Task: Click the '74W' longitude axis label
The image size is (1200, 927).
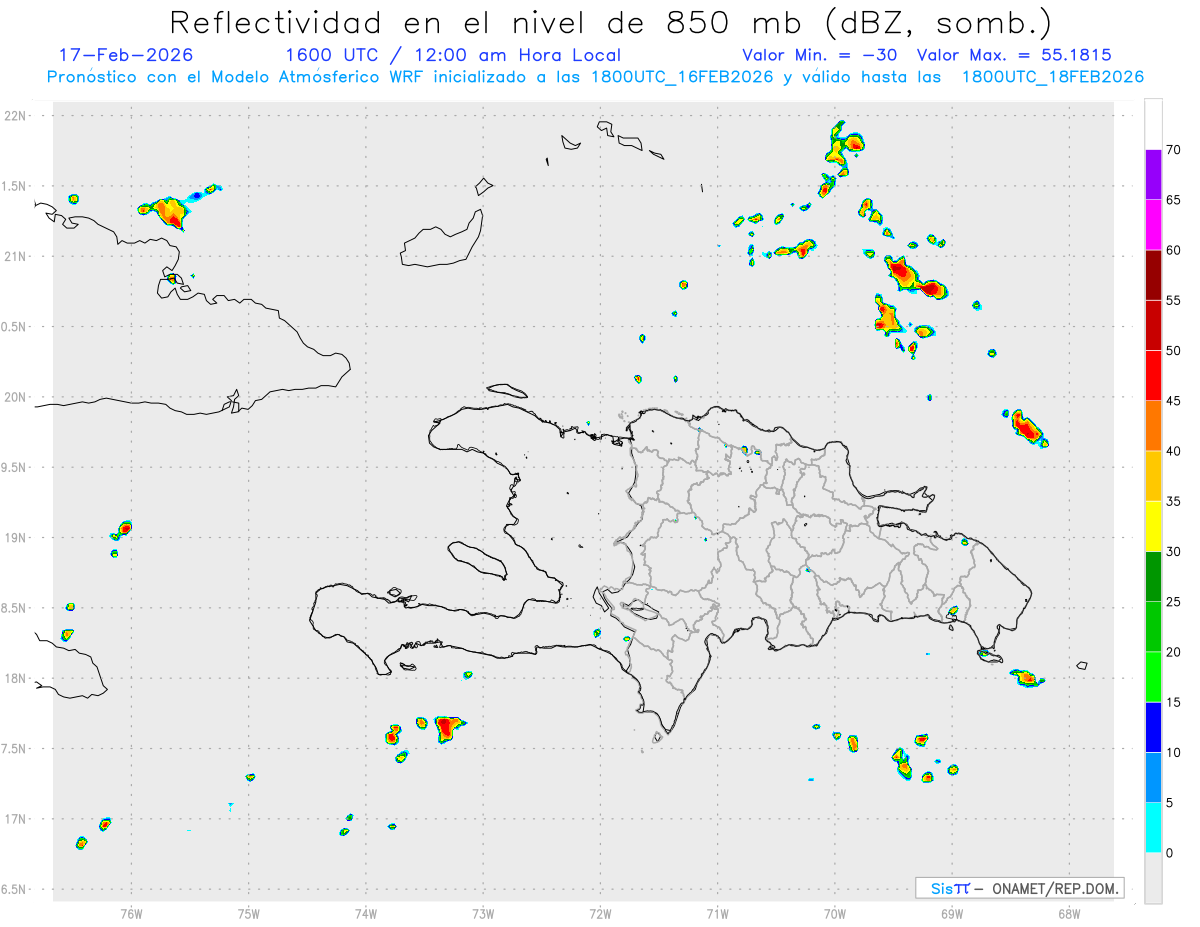Action: coord(366,912)
